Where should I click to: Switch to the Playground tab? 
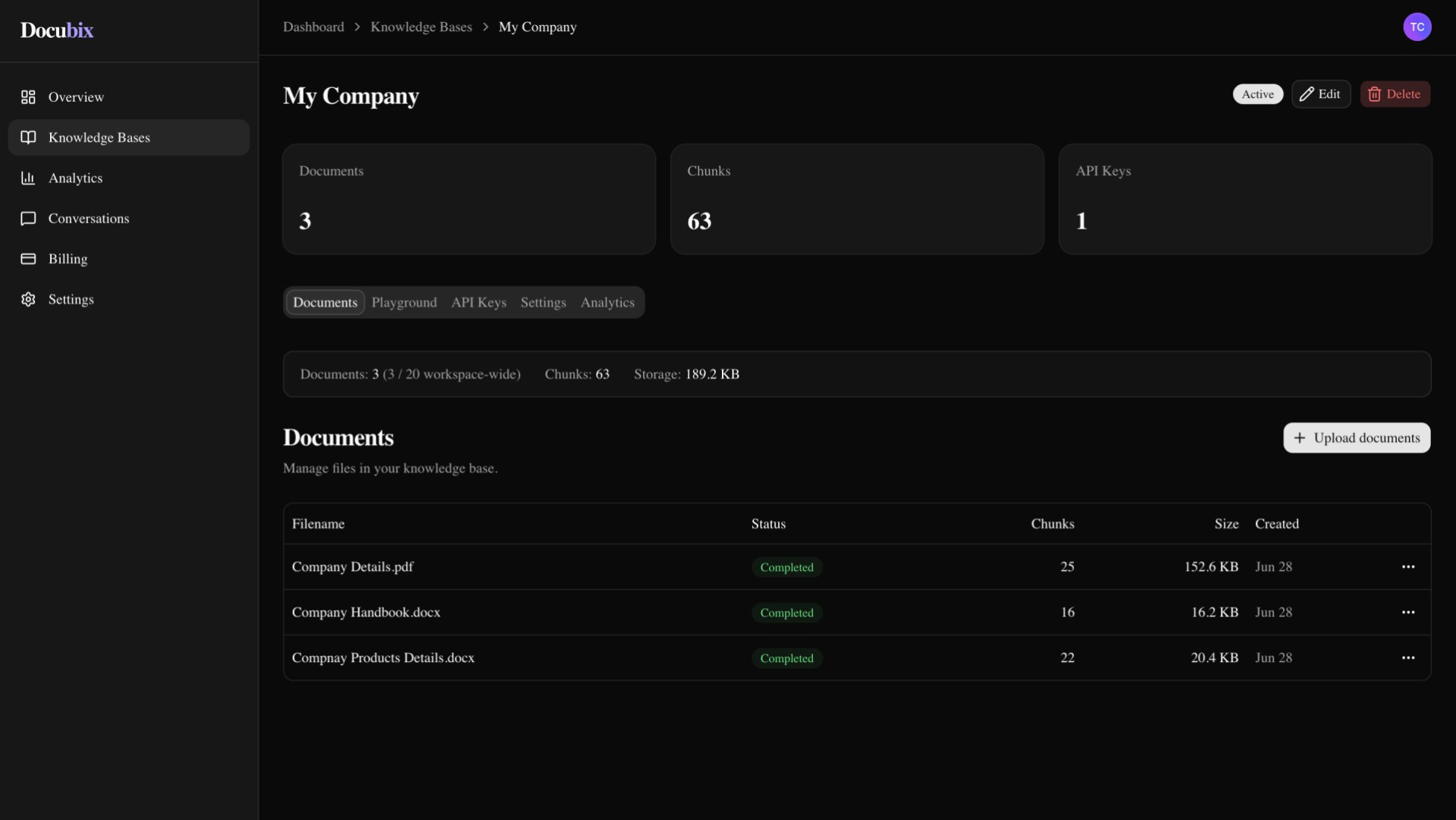point(404,302)
